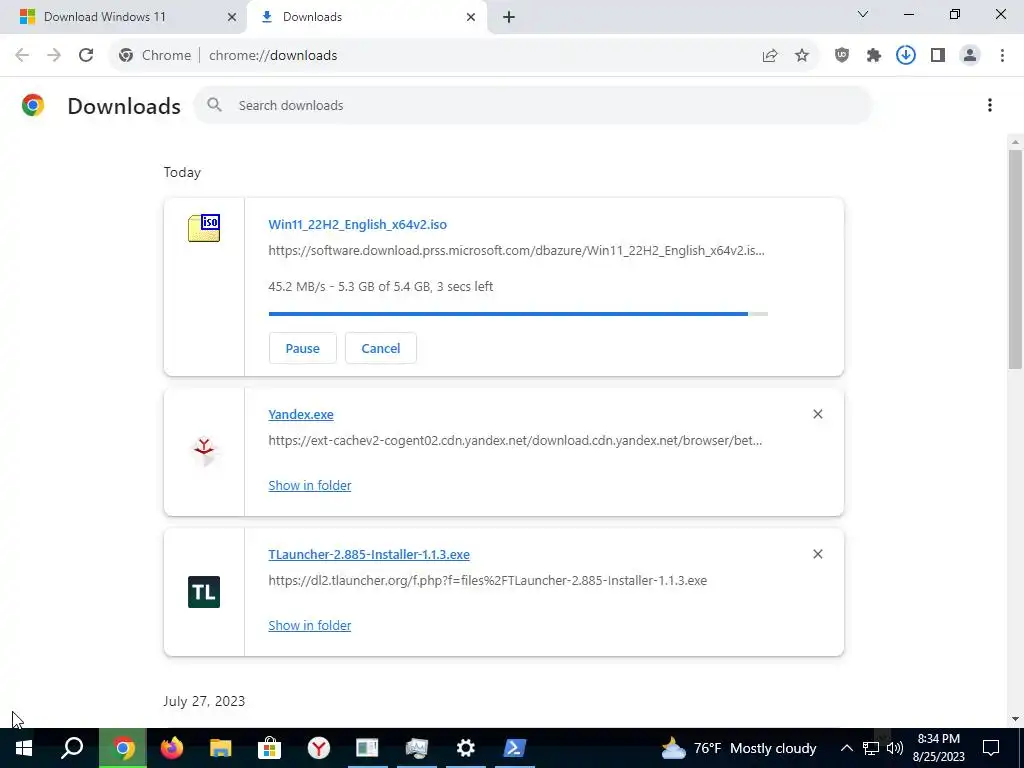Open the Windows Start menu
Viewport: 1024px width, 768px height.
click(24, 748)
